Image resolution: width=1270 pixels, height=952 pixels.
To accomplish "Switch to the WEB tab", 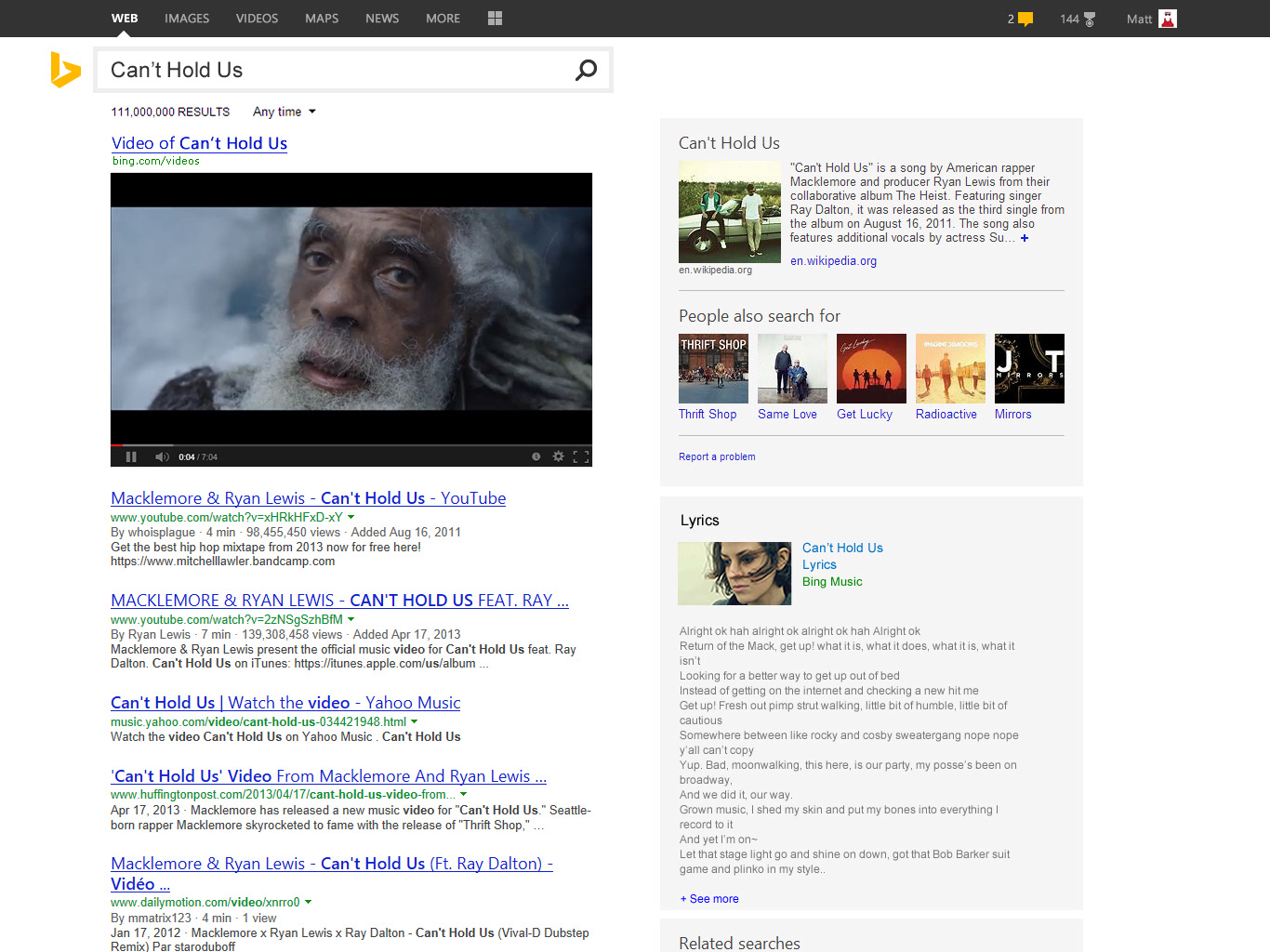I will point(125,19).
